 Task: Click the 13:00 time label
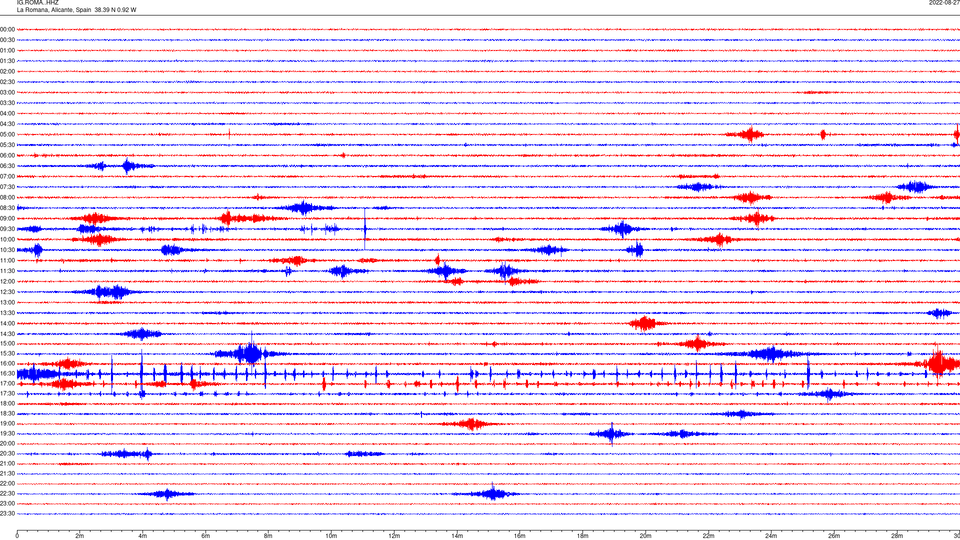(x=7, y=302)
